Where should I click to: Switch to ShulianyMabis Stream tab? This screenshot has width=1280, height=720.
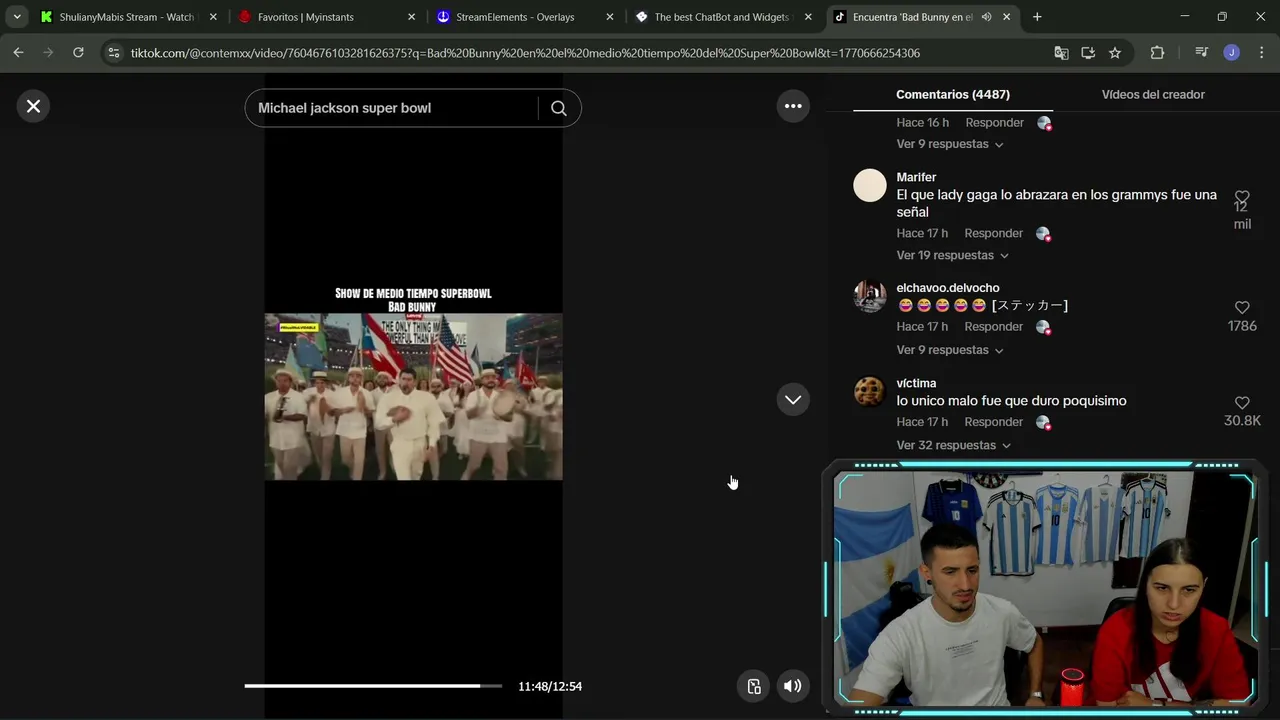click(127, 17)
